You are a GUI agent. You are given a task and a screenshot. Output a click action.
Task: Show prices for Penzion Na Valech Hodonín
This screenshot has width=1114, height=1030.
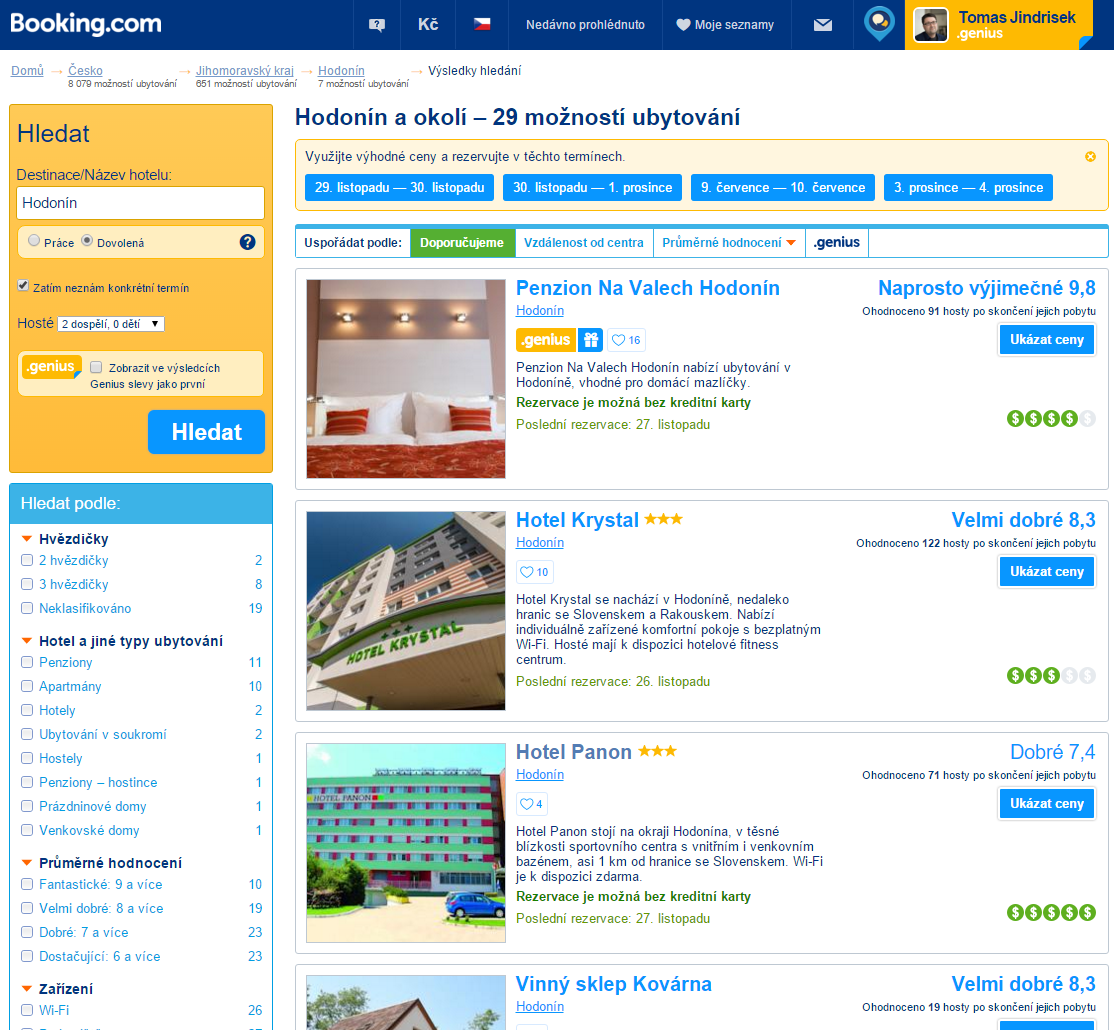point(1047,340)
